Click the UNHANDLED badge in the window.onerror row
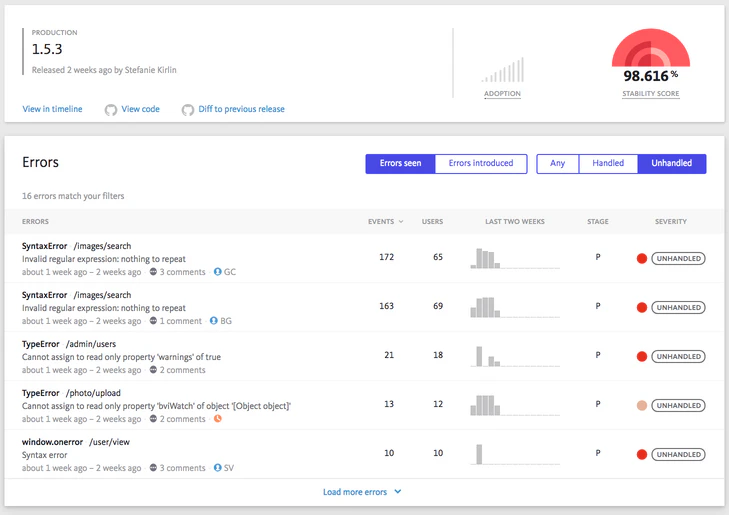The width and height of the screenshot is (729, 515). [x=678, y=455]
